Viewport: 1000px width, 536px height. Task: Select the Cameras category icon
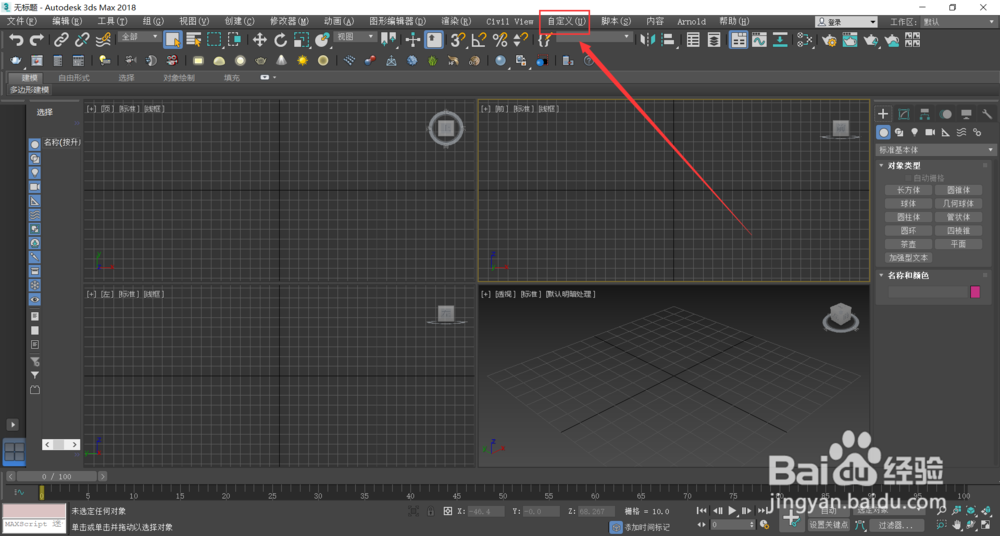930,132
